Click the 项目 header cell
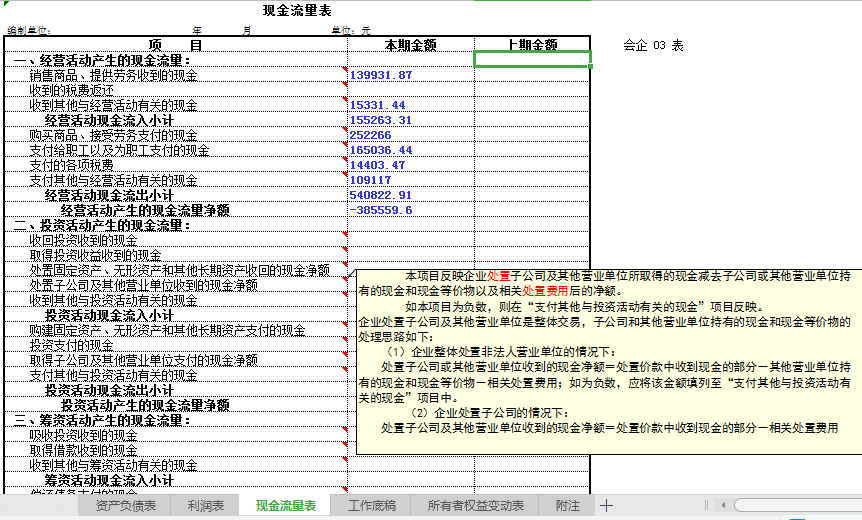The width and height of the screenshot is (862, 520). 176,45
